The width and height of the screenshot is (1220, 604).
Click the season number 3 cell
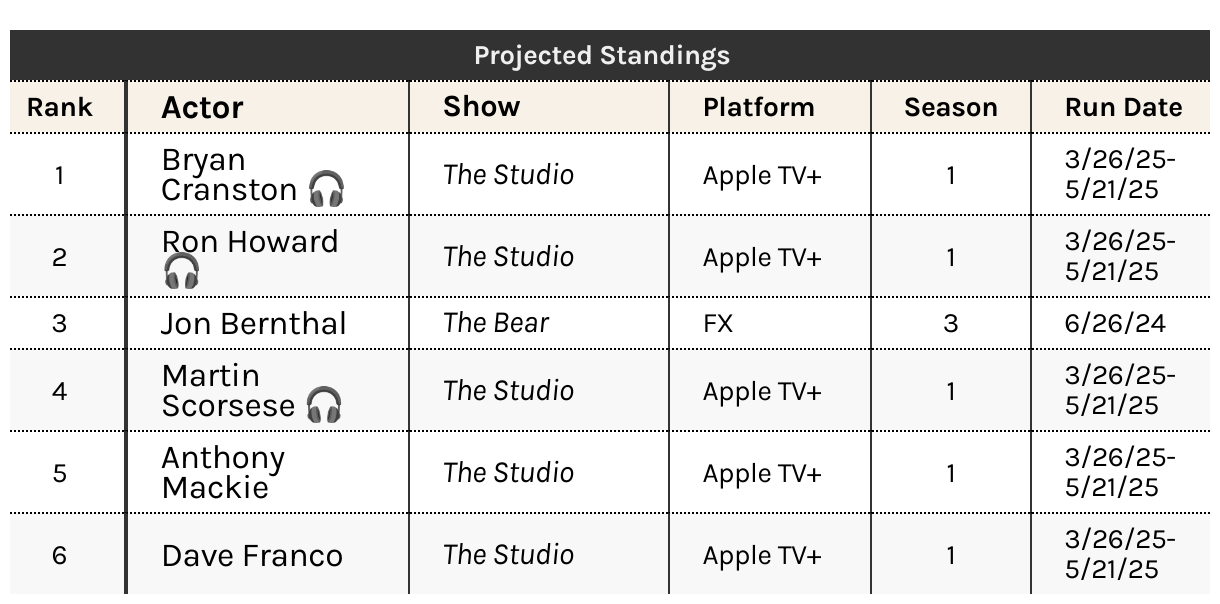pos(950,323)
